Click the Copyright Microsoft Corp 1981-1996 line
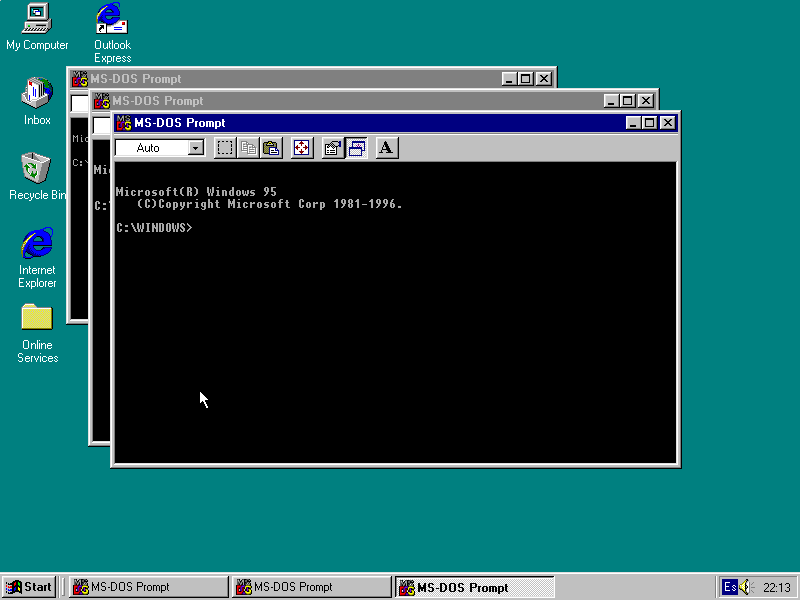Viewport: 800px width, 600px height. coord(269,204)
